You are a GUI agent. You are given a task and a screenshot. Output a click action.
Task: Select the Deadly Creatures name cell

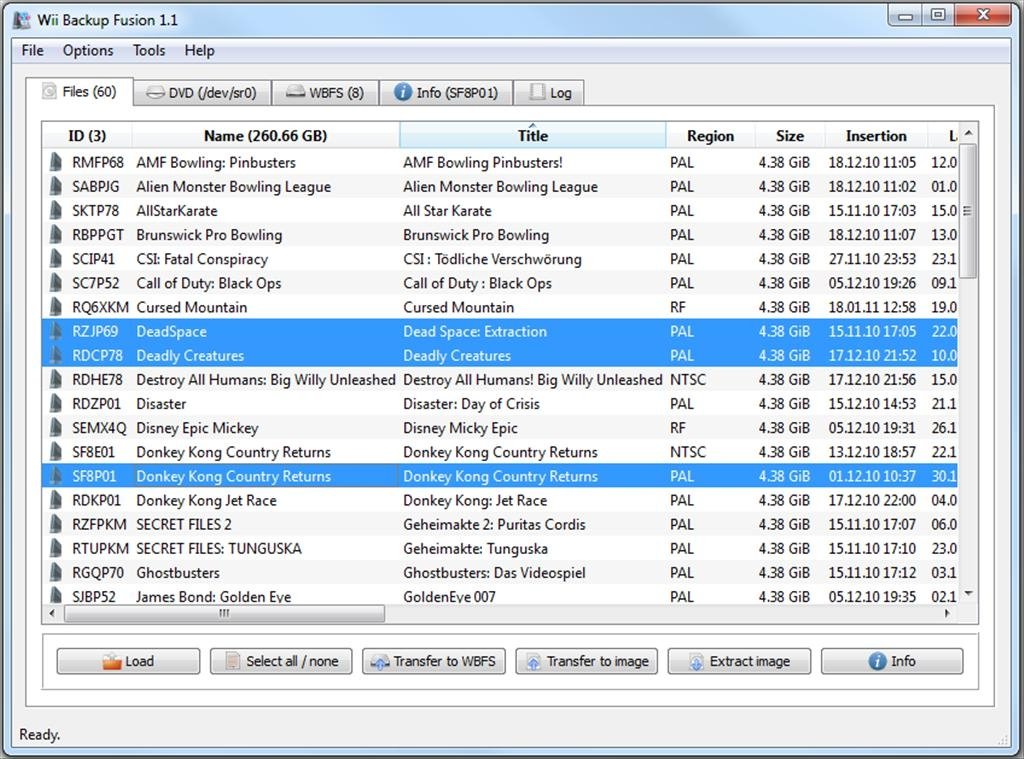266,355
